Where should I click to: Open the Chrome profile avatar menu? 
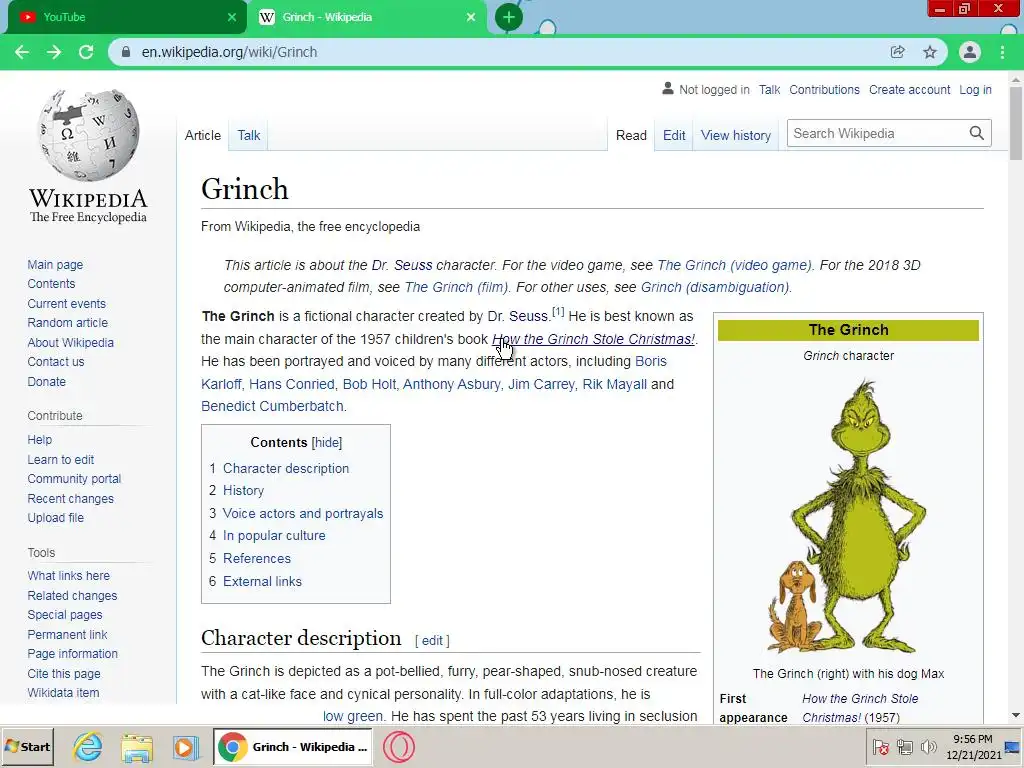pos(970,52)
